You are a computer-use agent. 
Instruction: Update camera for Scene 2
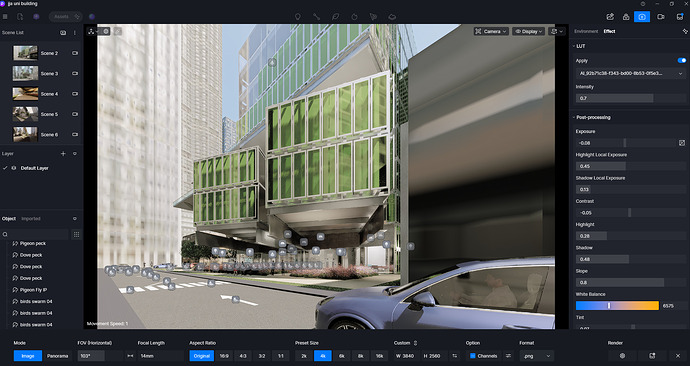point(75,53)
